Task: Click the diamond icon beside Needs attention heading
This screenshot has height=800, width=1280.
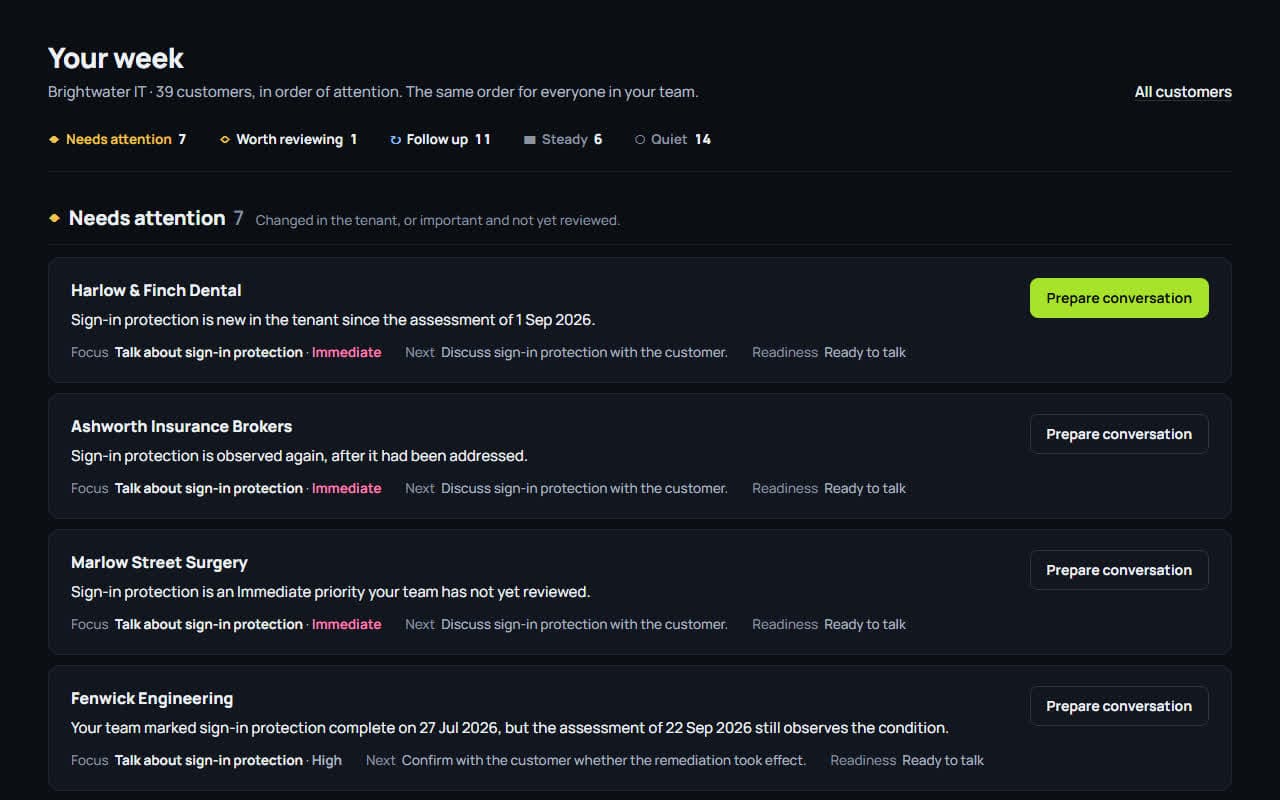Action: click(54, 218)
